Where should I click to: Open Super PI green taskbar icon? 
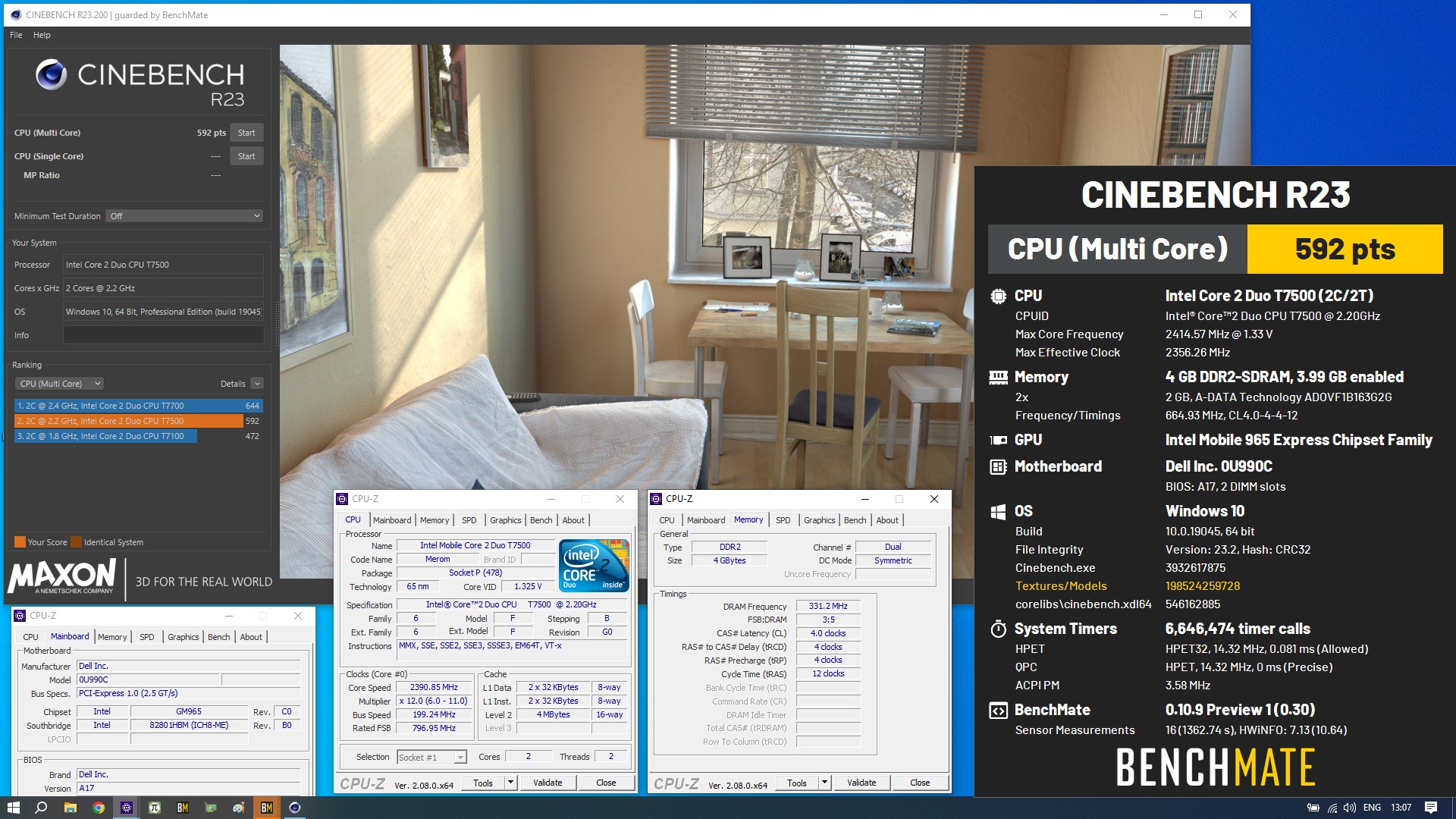155,808
